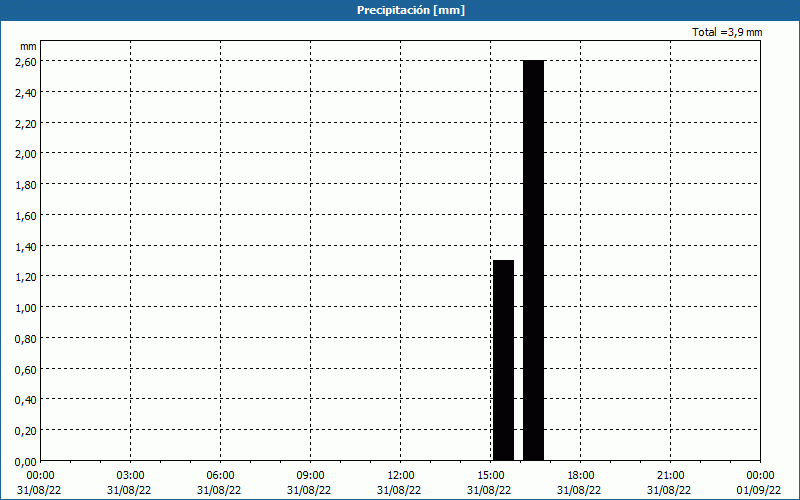Click the Total =3,9 mm label

(727, 32)
